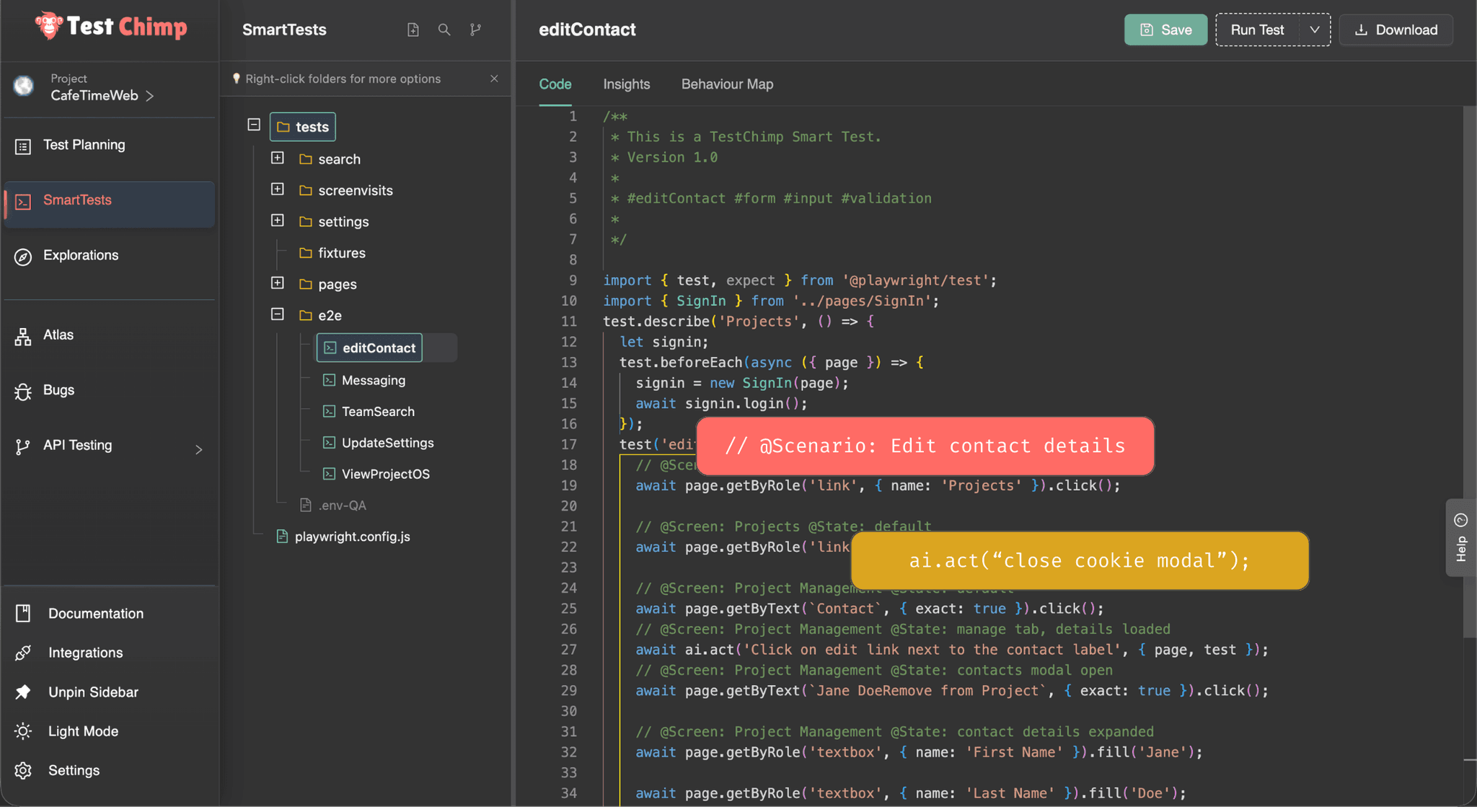1477x812 pixels.
Task: Click the search icon in SmartTests panel
Action: tap(444, 30)
